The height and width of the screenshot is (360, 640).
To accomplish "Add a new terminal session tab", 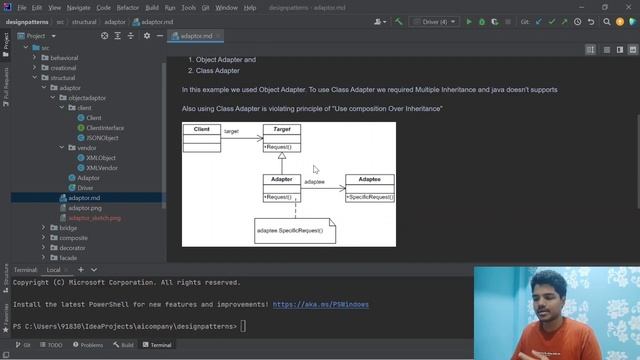I will click(x=80, y=270).
